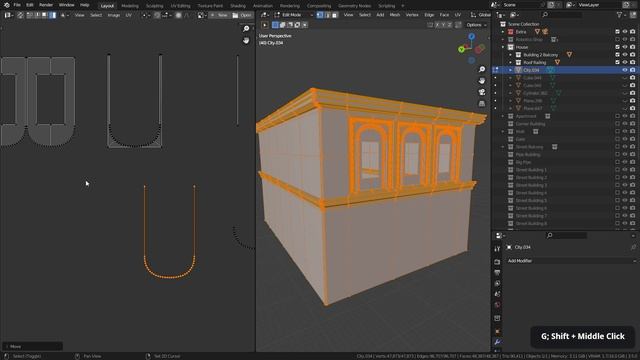Open the Options dropdown in viewport

click(x=476, y=25)
